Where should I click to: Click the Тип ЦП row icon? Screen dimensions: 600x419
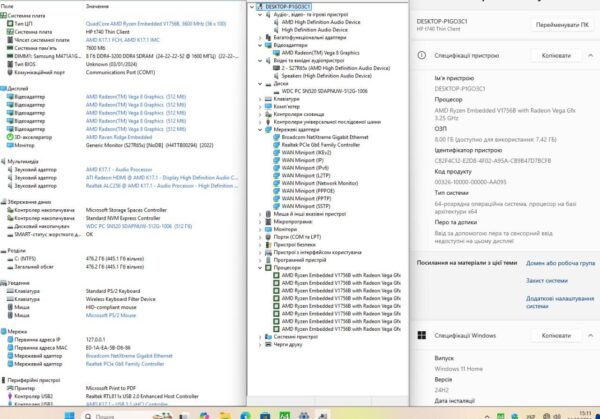10,24
